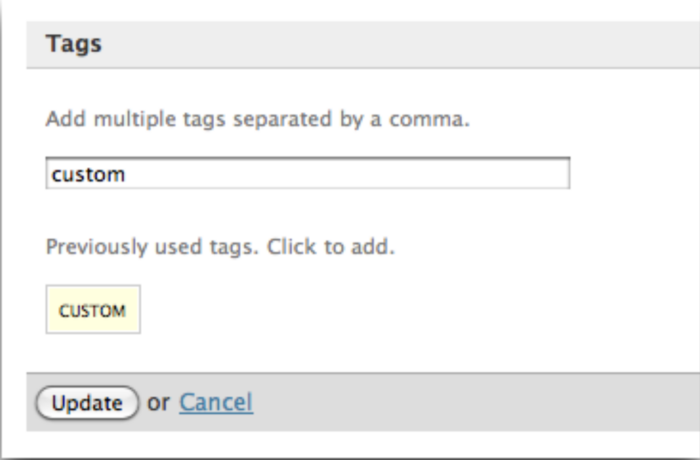Image resolution: width=700 pixels, height=460 pixels.
Task: Save tag changes with Update
Action: (87, 403)
